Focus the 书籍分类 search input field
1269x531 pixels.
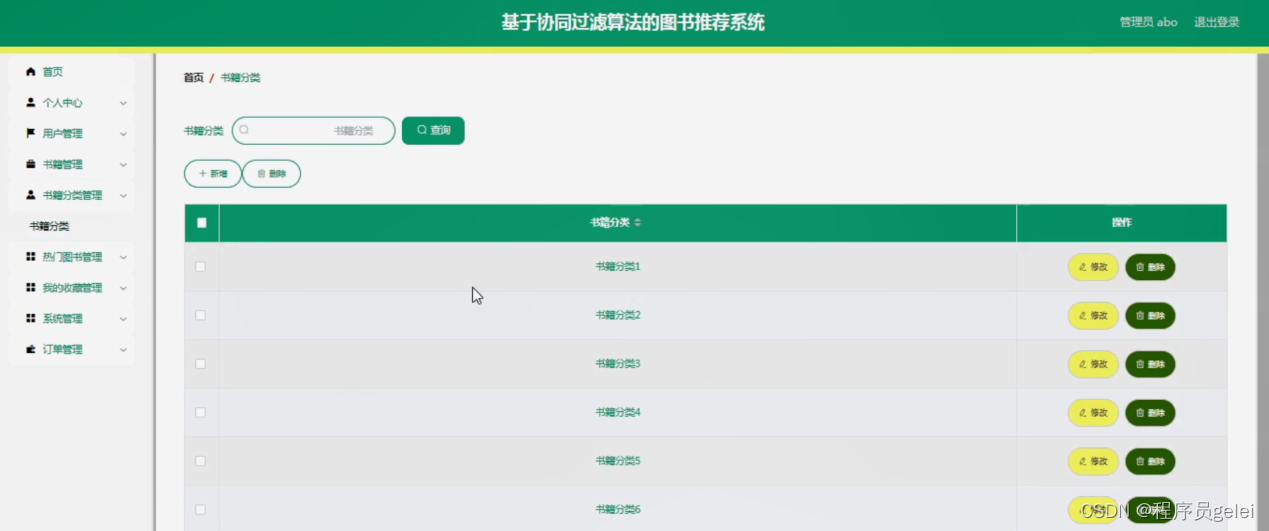[314, 131]
